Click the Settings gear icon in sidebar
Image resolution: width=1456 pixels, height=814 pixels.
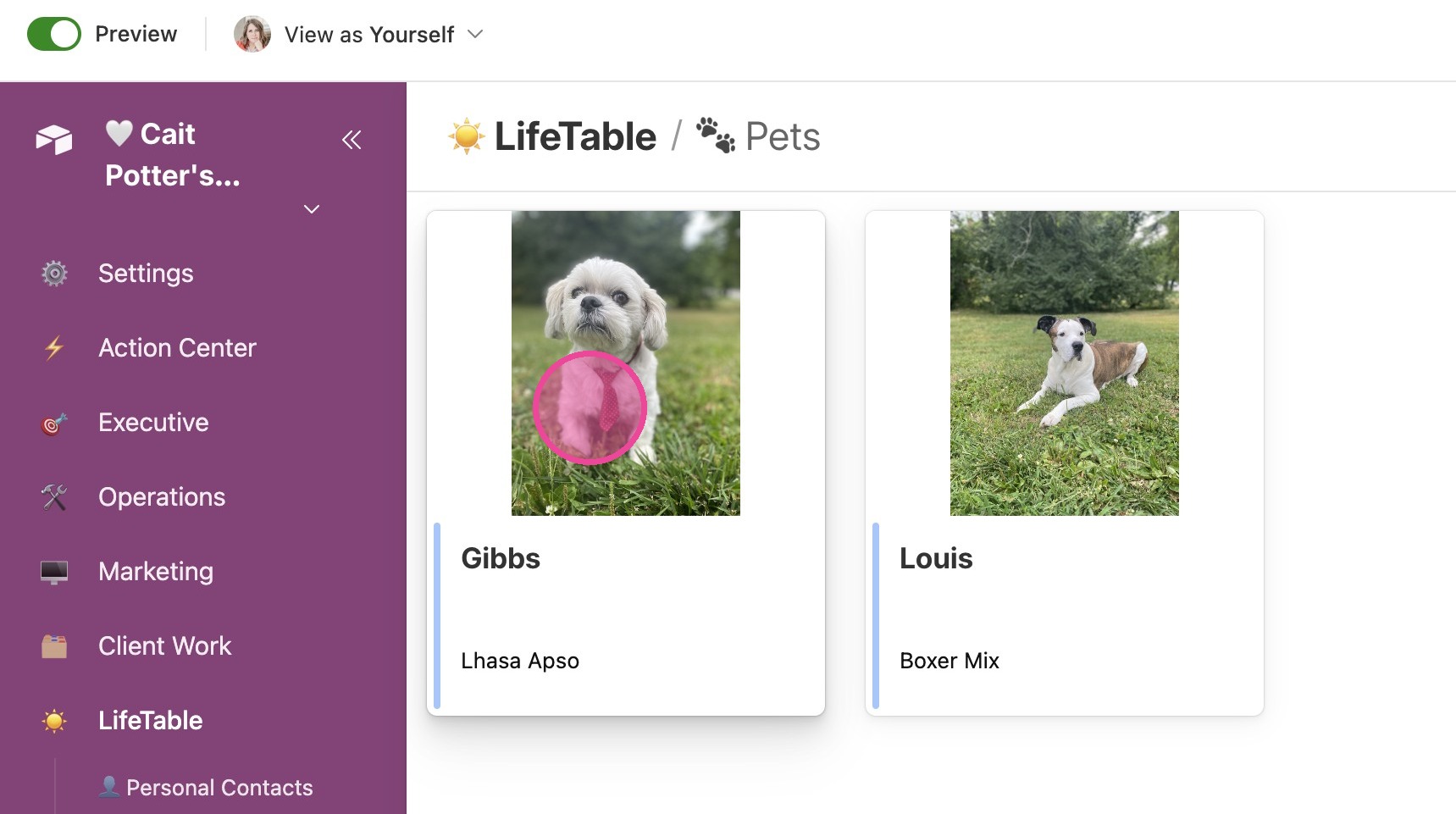54,274
